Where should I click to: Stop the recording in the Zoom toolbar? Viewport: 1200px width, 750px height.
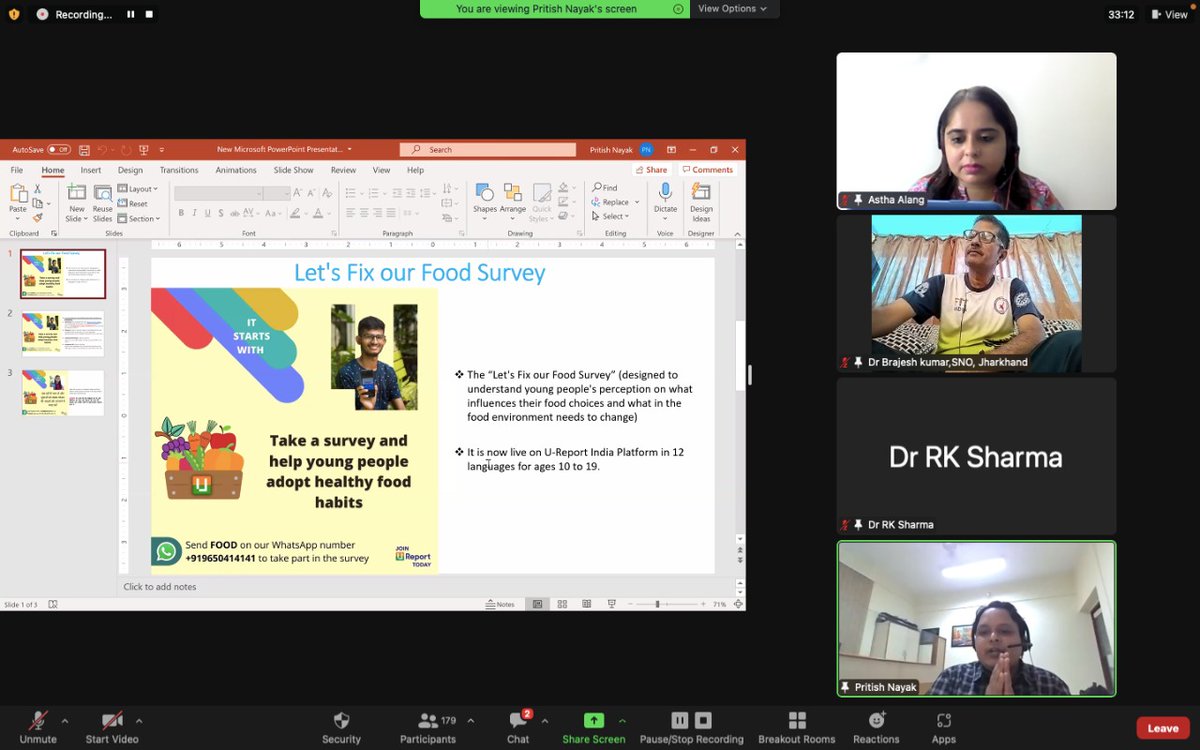click(704, 720)
